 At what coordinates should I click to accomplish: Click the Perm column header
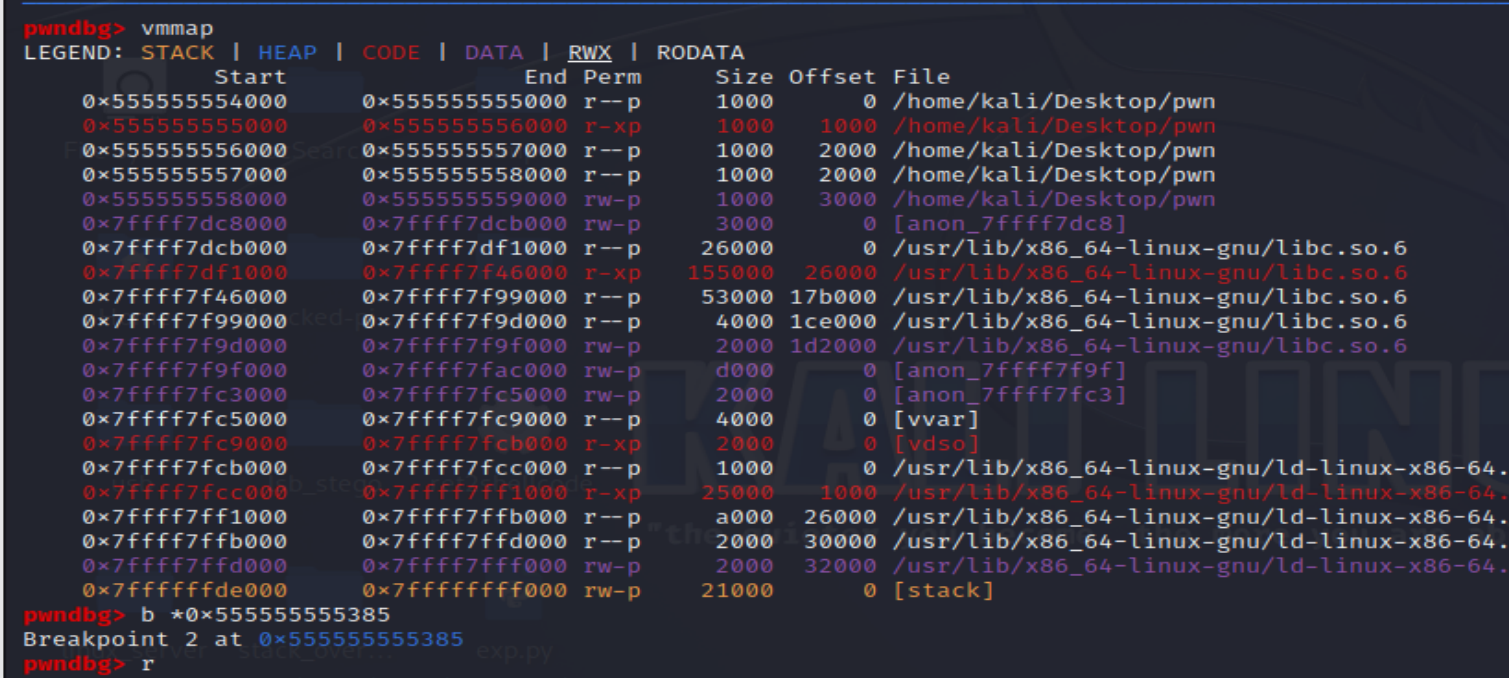pos(612,77)
